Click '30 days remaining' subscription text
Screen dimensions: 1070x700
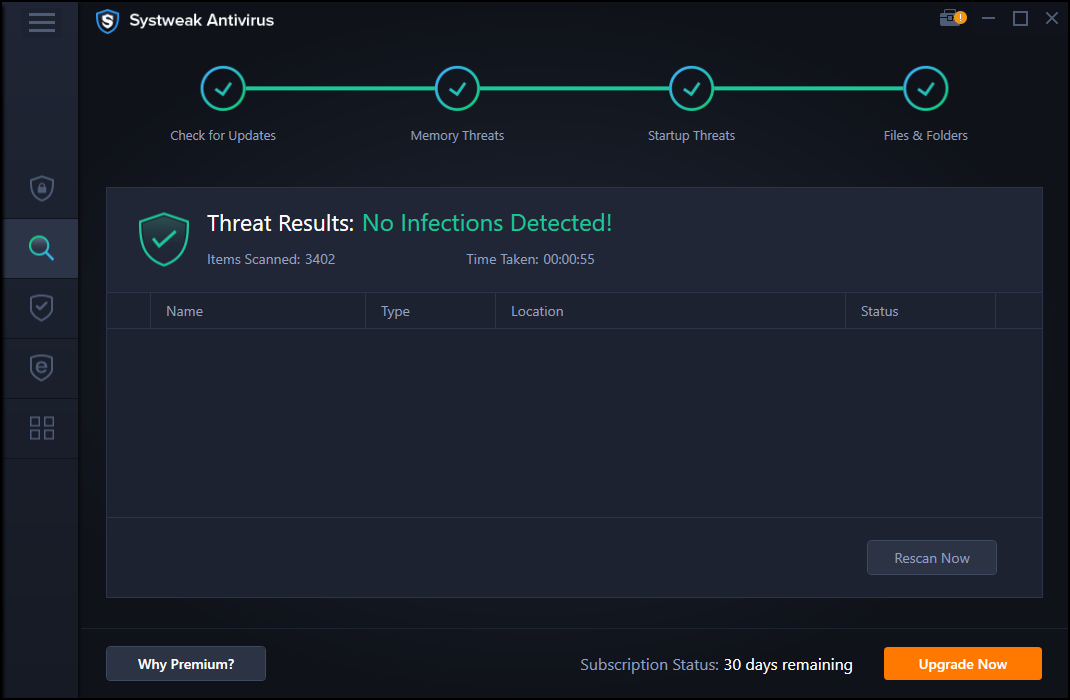tap(787, 665)
